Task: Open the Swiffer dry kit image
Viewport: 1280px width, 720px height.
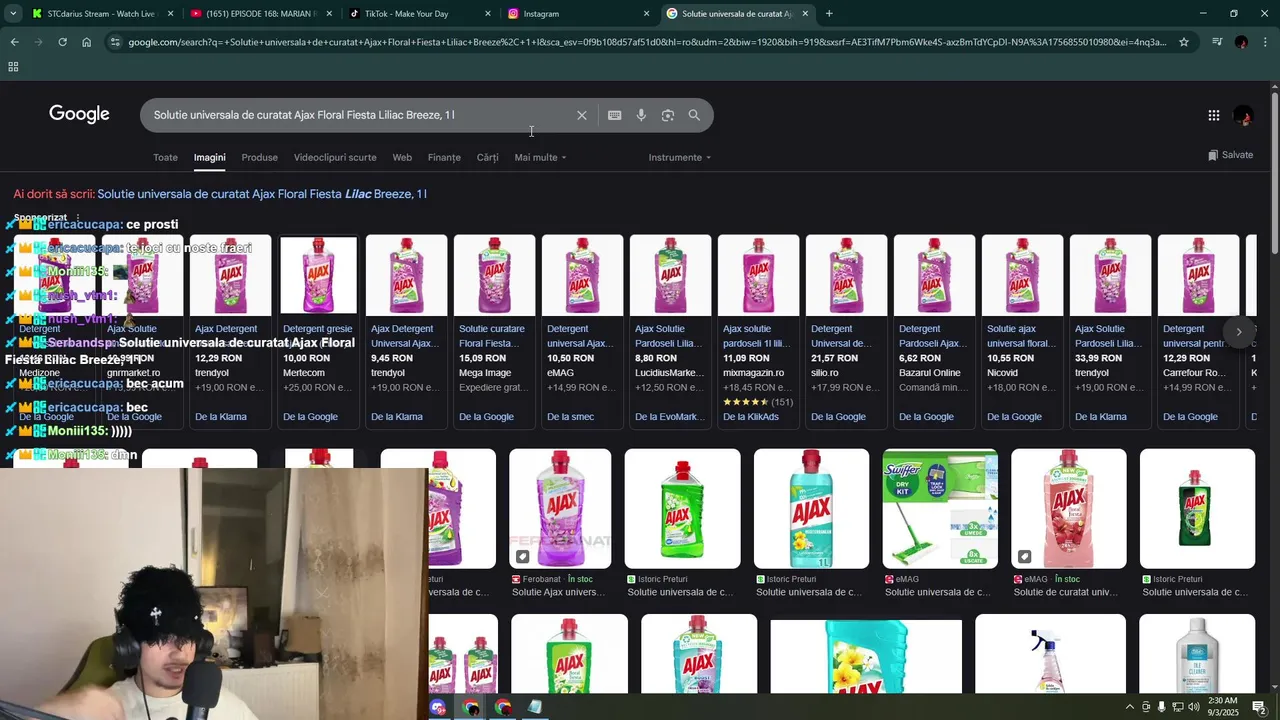Action: (x=940, y=509)
